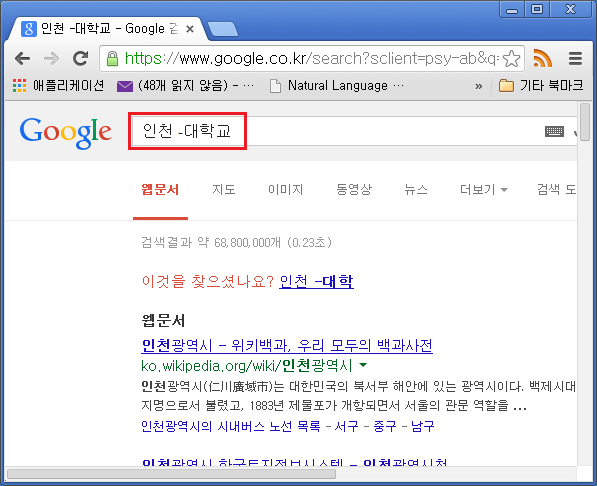597x486 pixels.
Task: Minimize the Chrome window
Action: click(512, 10)
